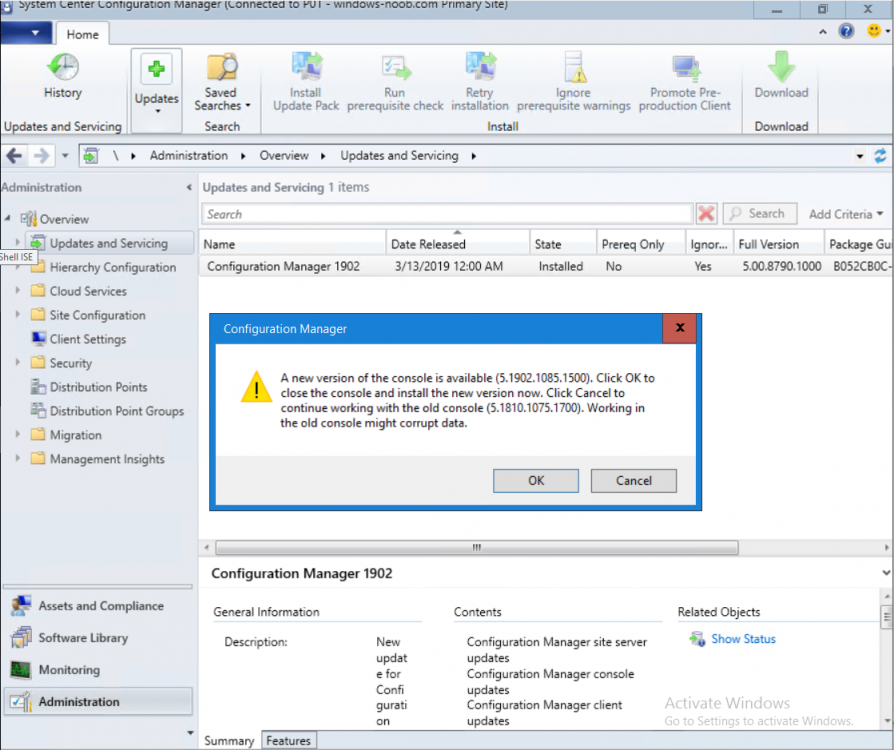Select the Overview tree node
The width and height of the screenshot is (894, 750).
point(55,219)
